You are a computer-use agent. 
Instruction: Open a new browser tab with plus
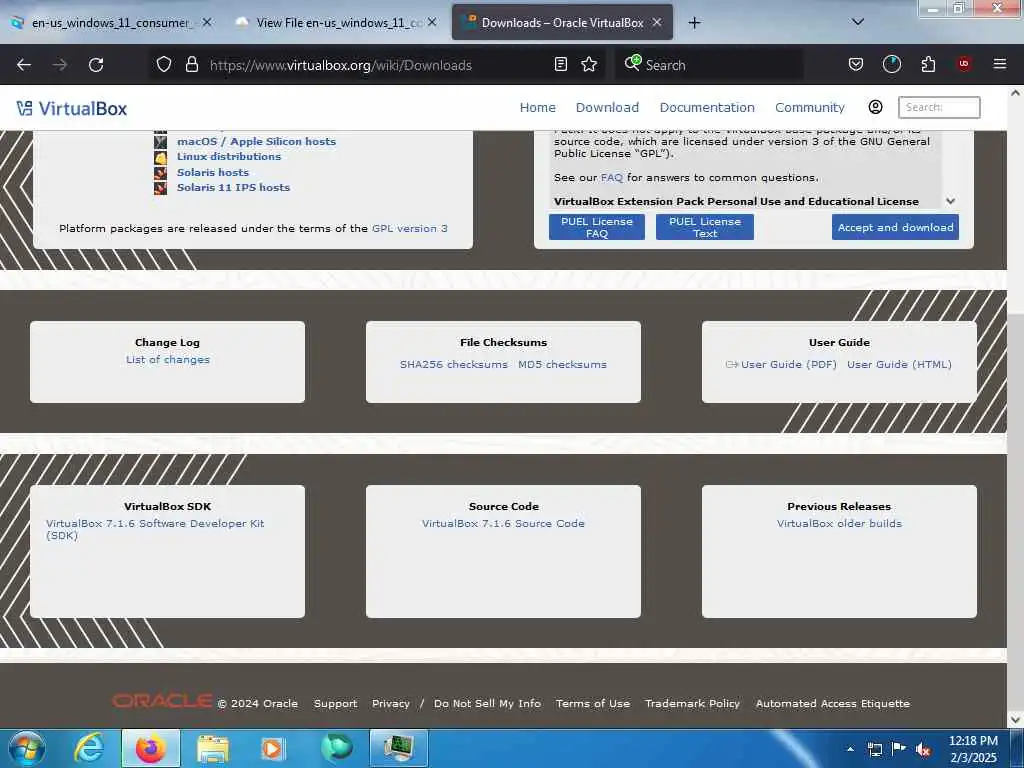[x=694, y=23]
